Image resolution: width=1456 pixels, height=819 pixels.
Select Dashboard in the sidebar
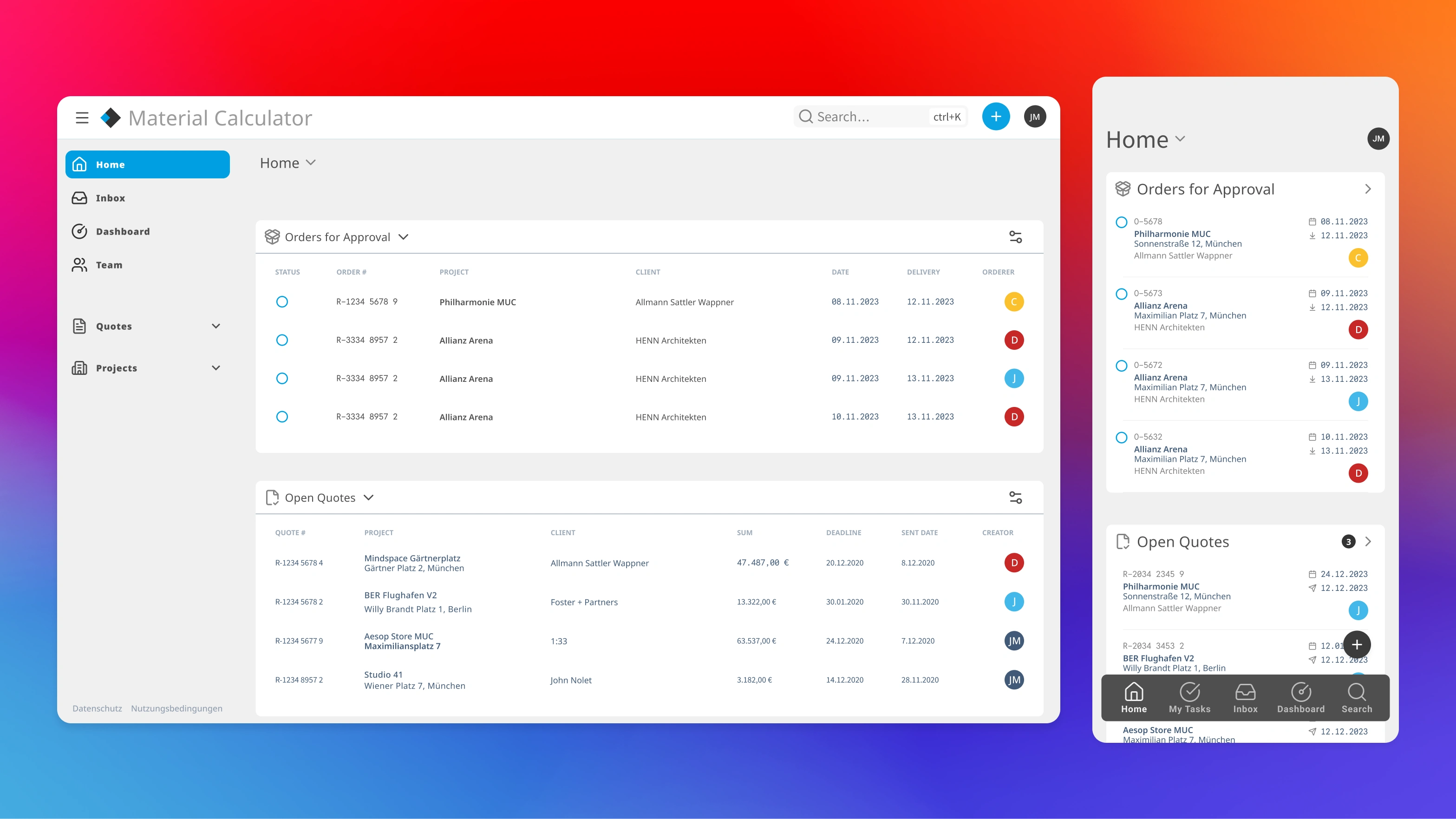pos(123,231)
